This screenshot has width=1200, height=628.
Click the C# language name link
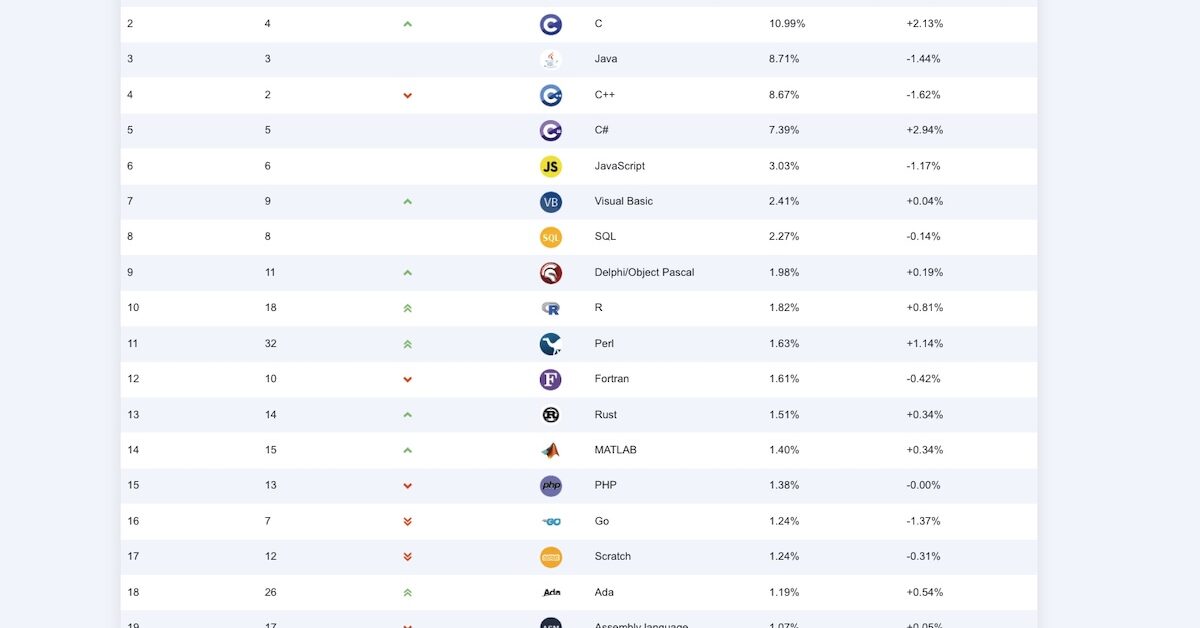[600, 130]
